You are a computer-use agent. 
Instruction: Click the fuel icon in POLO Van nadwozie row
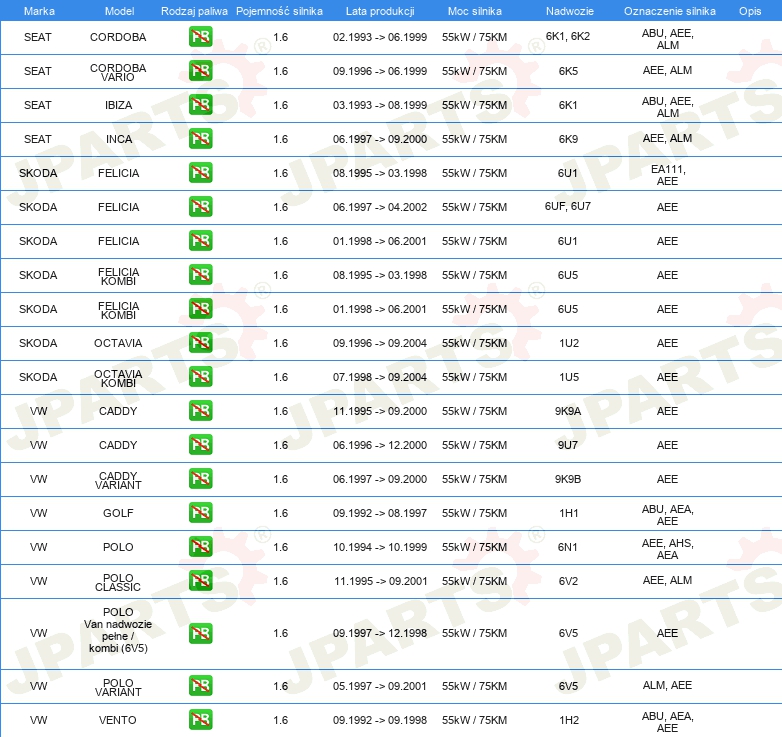(x=200, y=633)
